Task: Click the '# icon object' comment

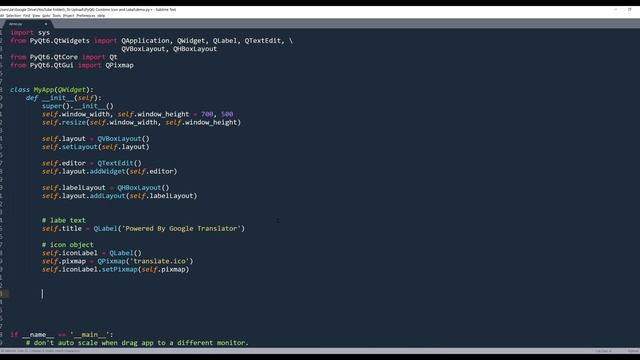Action: (x=68, y=244)
